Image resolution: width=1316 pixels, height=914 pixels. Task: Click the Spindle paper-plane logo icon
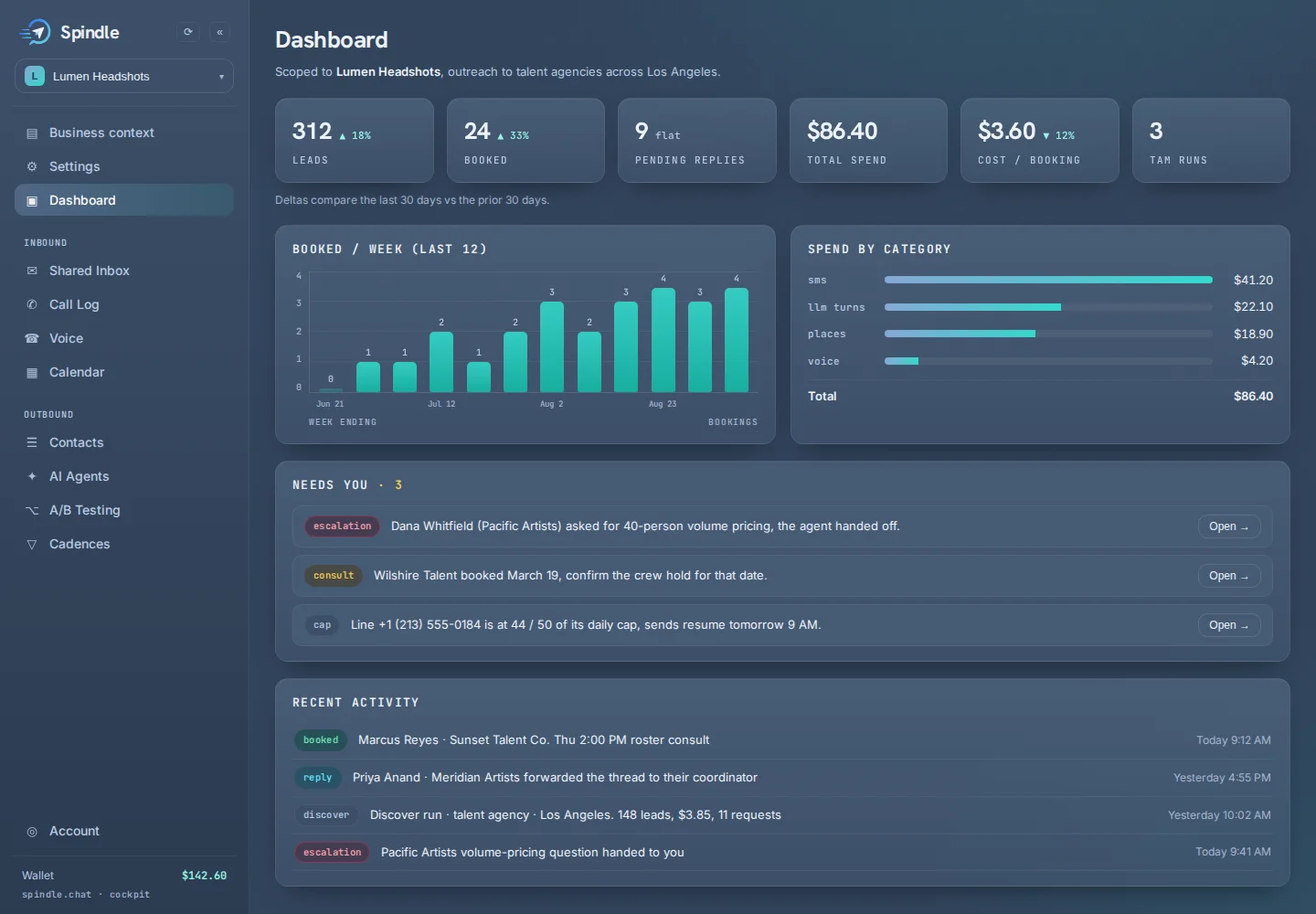pos(36,32)
